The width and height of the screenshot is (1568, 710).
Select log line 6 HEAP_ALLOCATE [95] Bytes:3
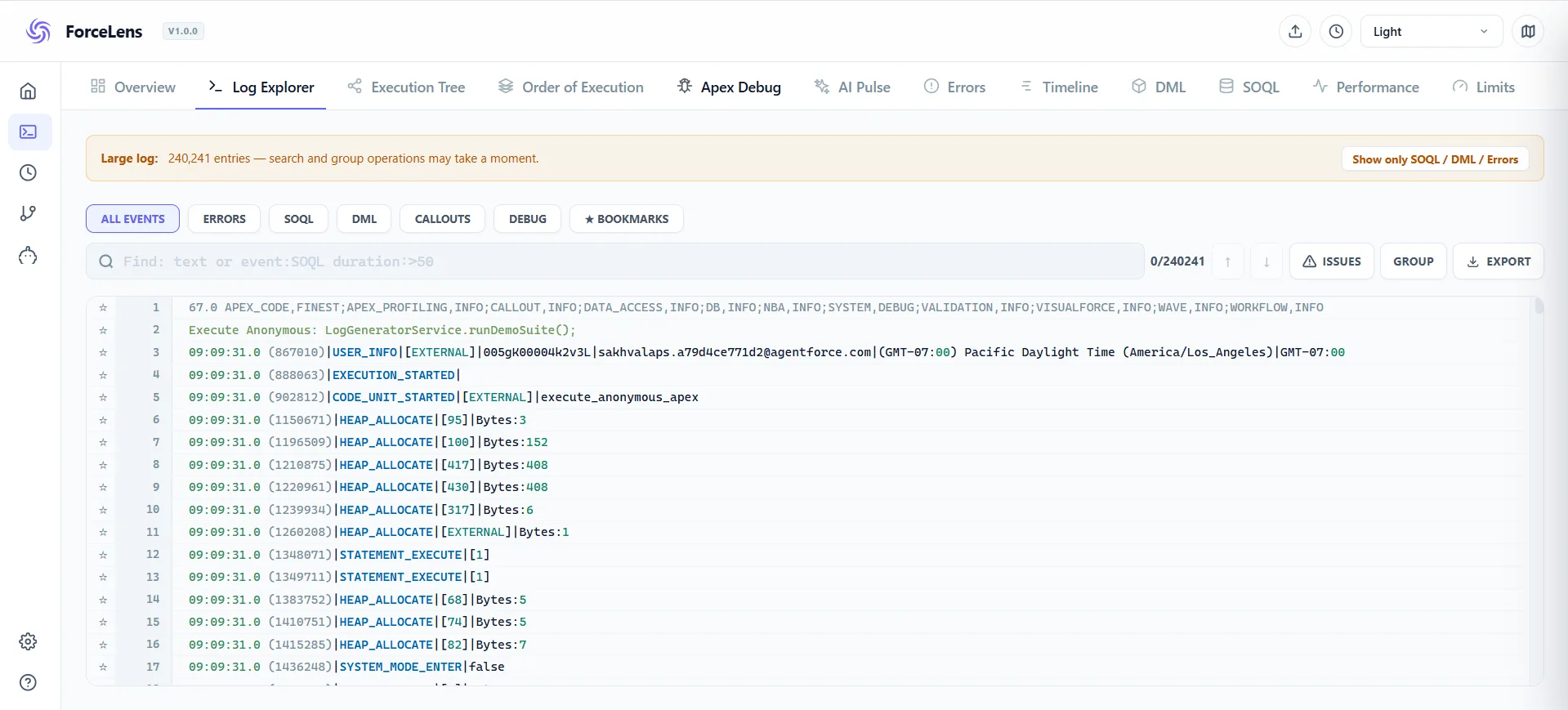808,420
